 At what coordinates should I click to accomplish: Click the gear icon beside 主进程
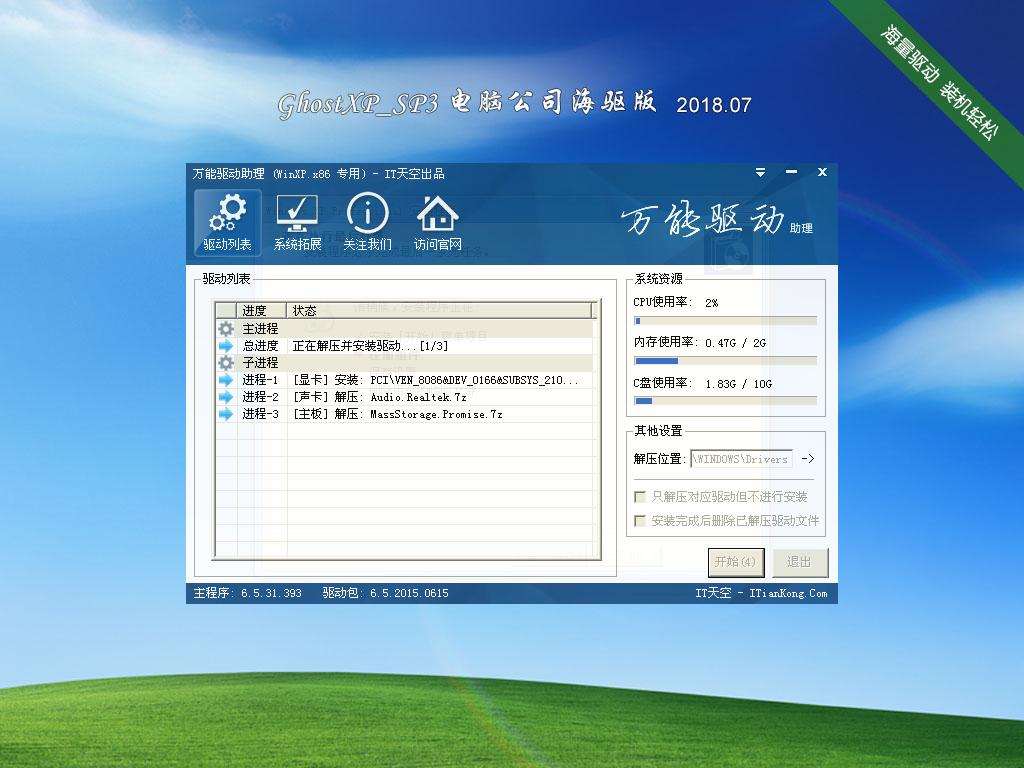point(227,328)
